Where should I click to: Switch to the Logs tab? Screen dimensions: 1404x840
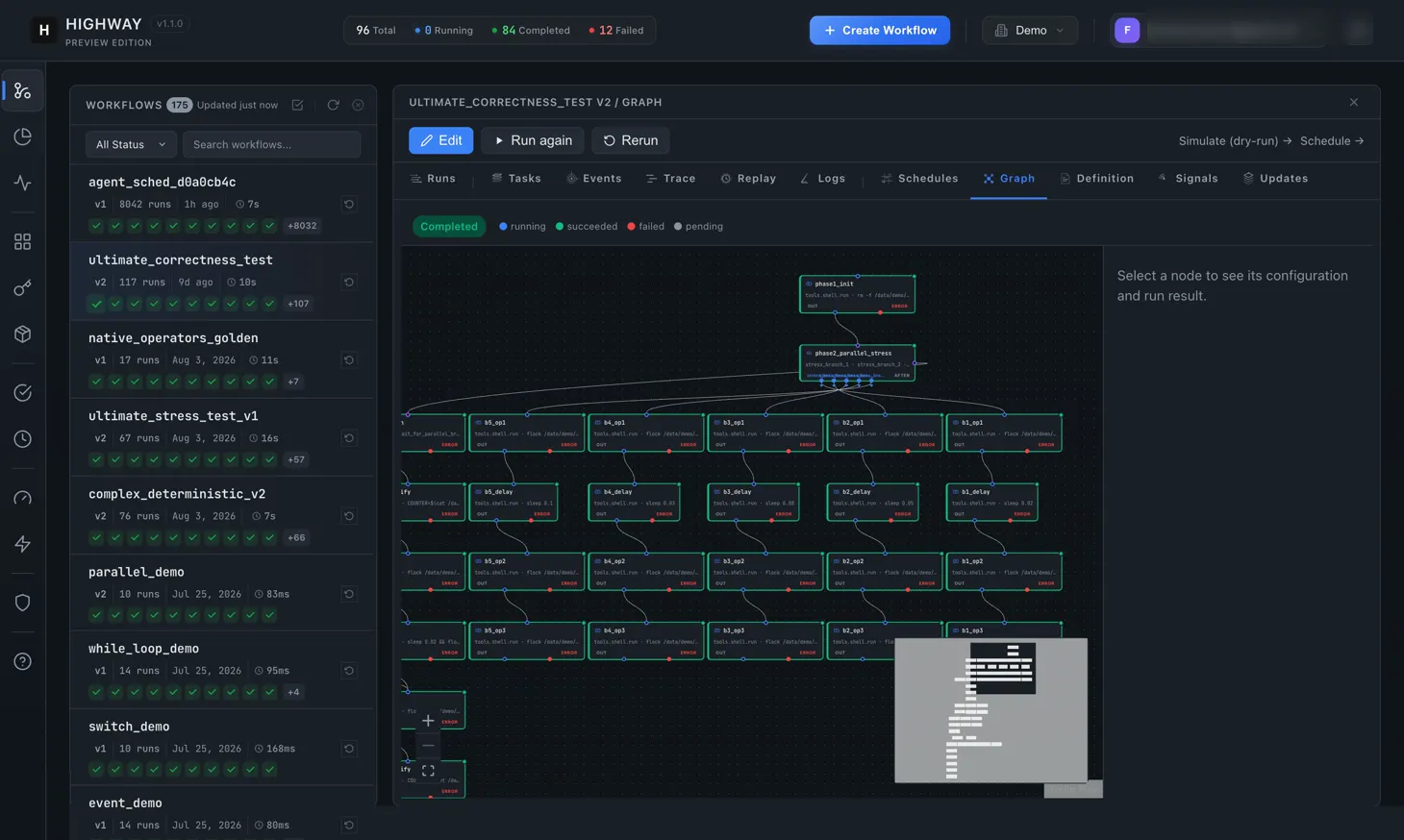point(823,179)
